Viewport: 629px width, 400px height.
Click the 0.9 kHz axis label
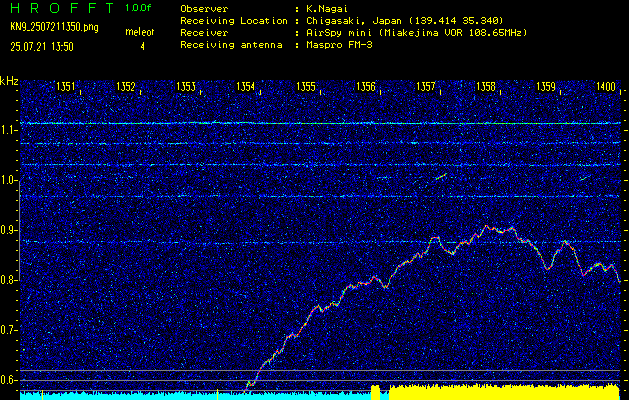(x=8, y=230)
